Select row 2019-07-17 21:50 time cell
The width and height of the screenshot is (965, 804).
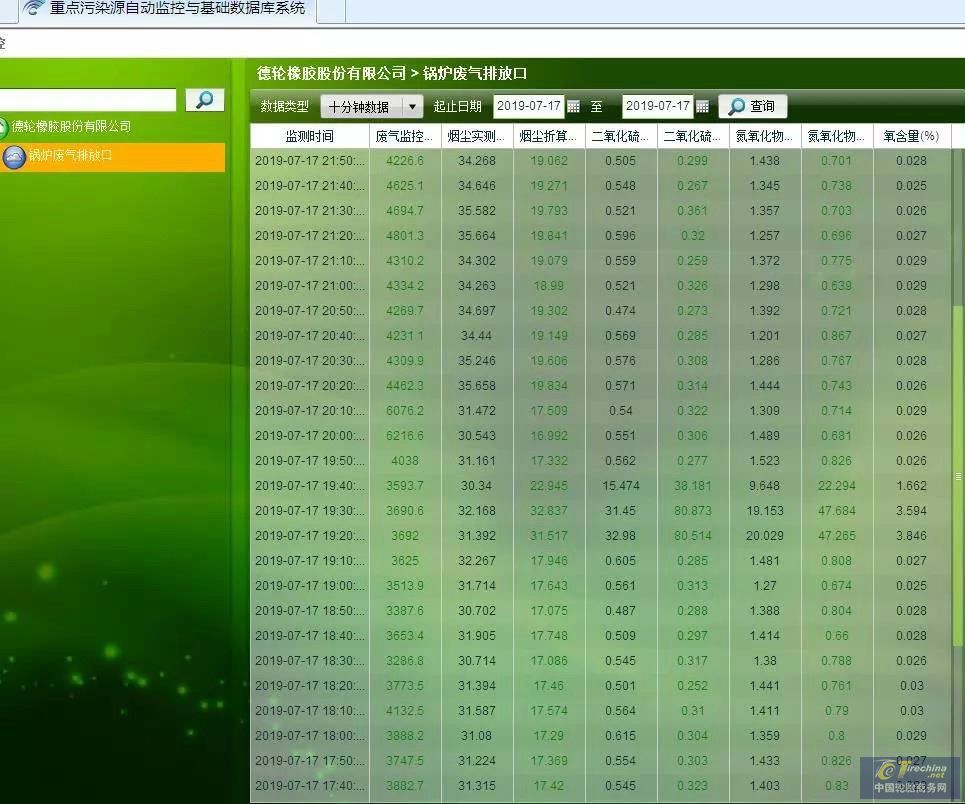pos(310,161)
